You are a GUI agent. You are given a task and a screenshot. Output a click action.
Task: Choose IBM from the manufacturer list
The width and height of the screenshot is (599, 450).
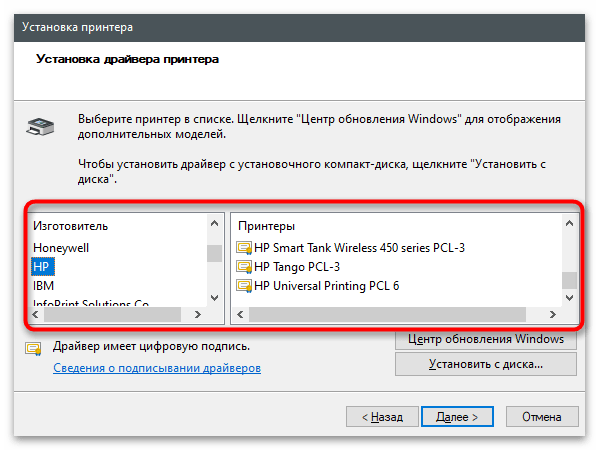(44, 286)
